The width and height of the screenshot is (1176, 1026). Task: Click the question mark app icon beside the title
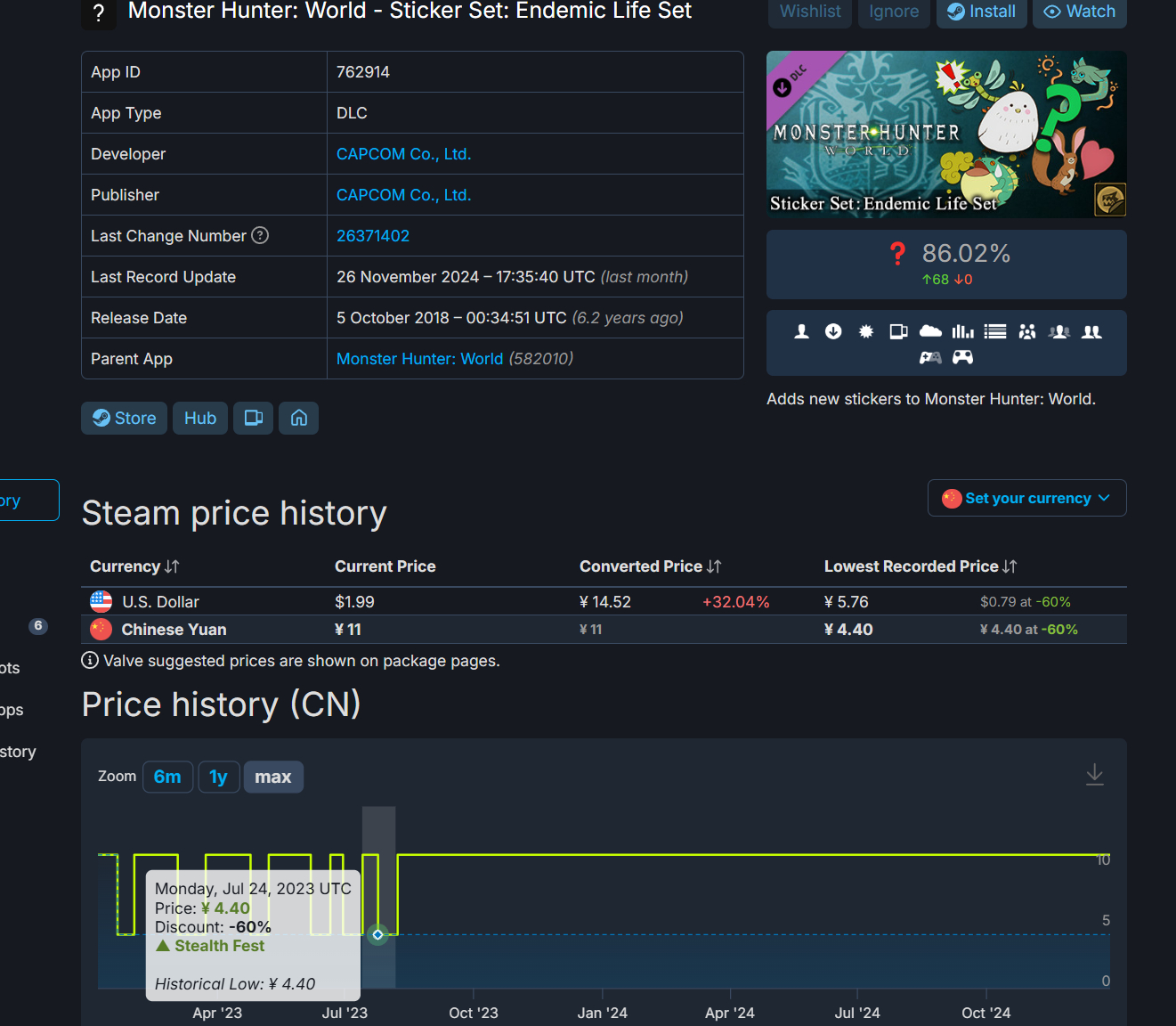(99, 13)
